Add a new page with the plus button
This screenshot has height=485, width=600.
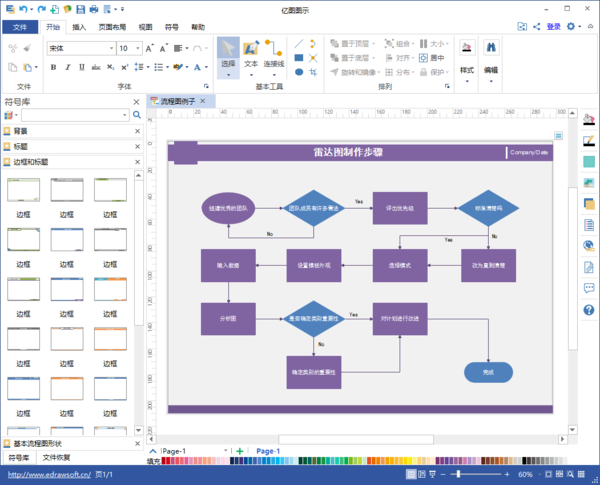coord(240,451)
